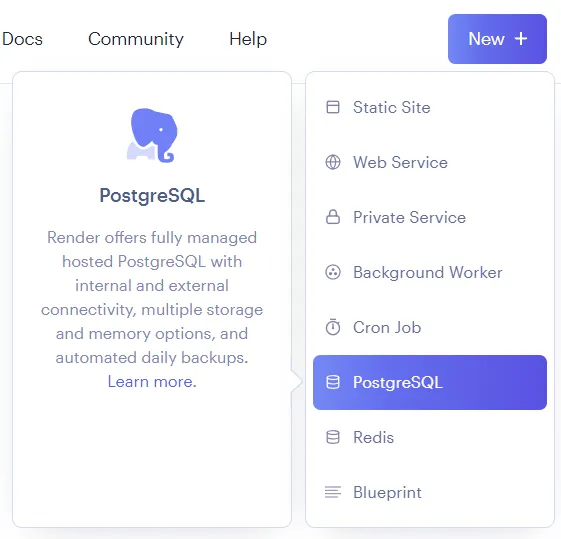Click the Redis database icon
The image size is (561, 539).
click(x=333, y=437)
